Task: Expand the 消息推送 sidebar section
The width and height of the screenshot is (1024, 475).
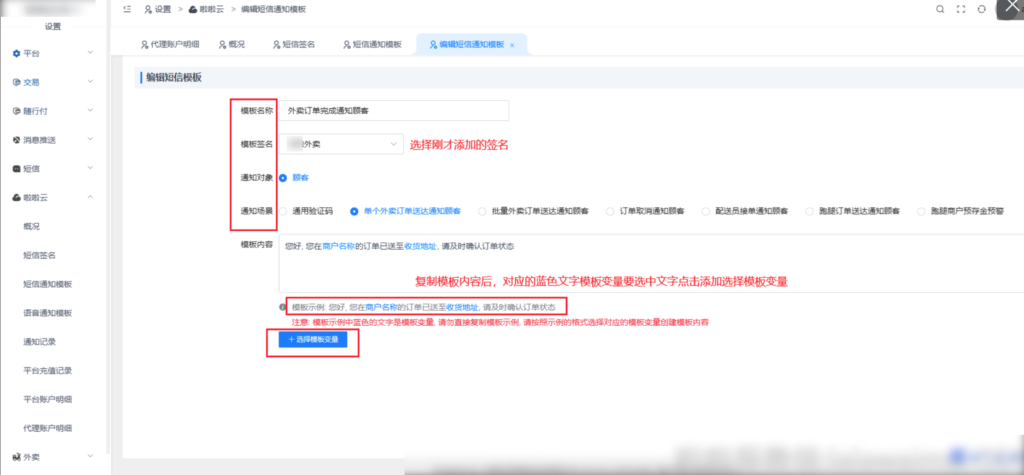Action: (x=90, y=140)
